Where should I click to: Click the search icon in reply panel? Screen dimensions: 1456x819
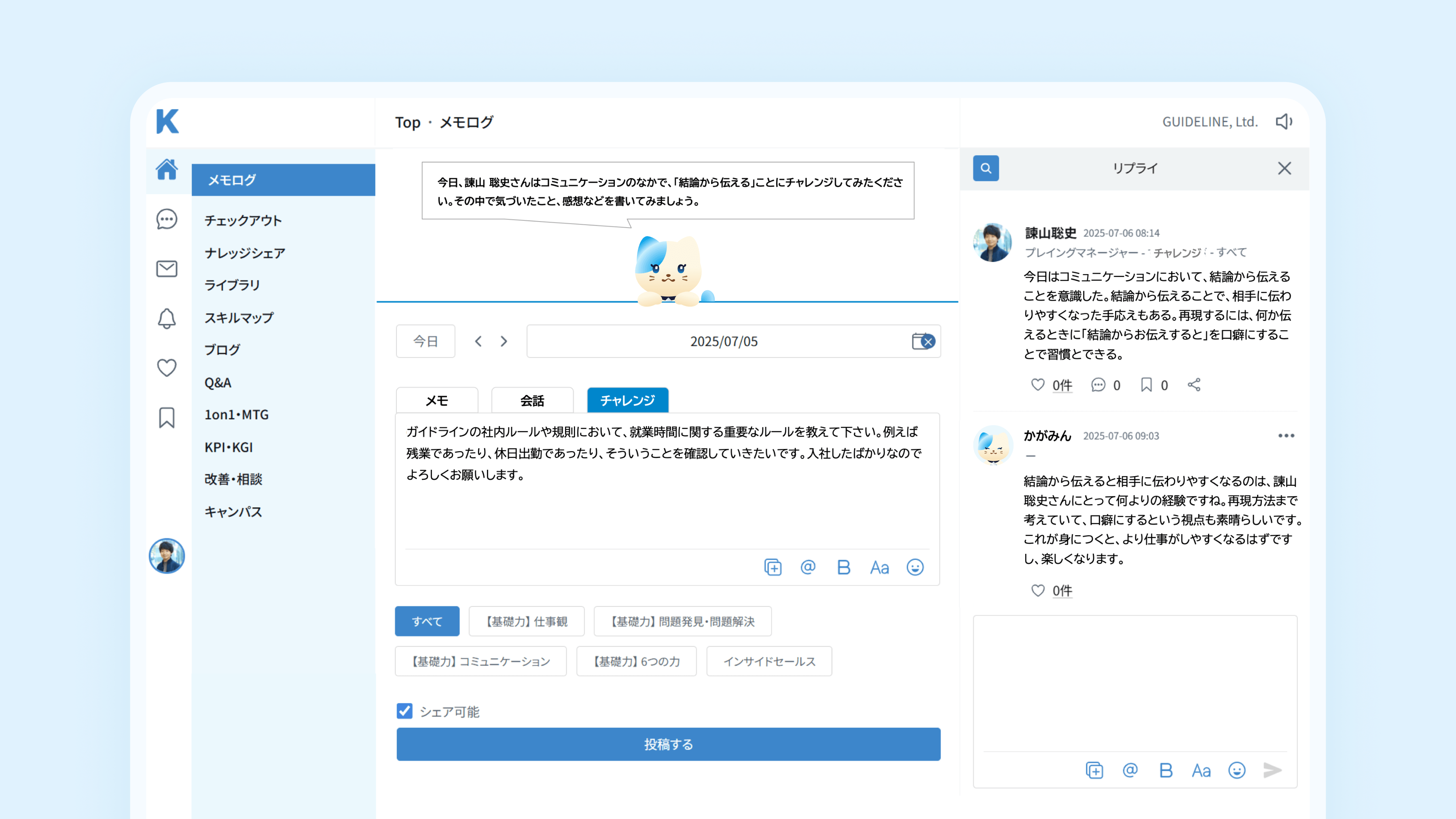click(x=986, y=168)
